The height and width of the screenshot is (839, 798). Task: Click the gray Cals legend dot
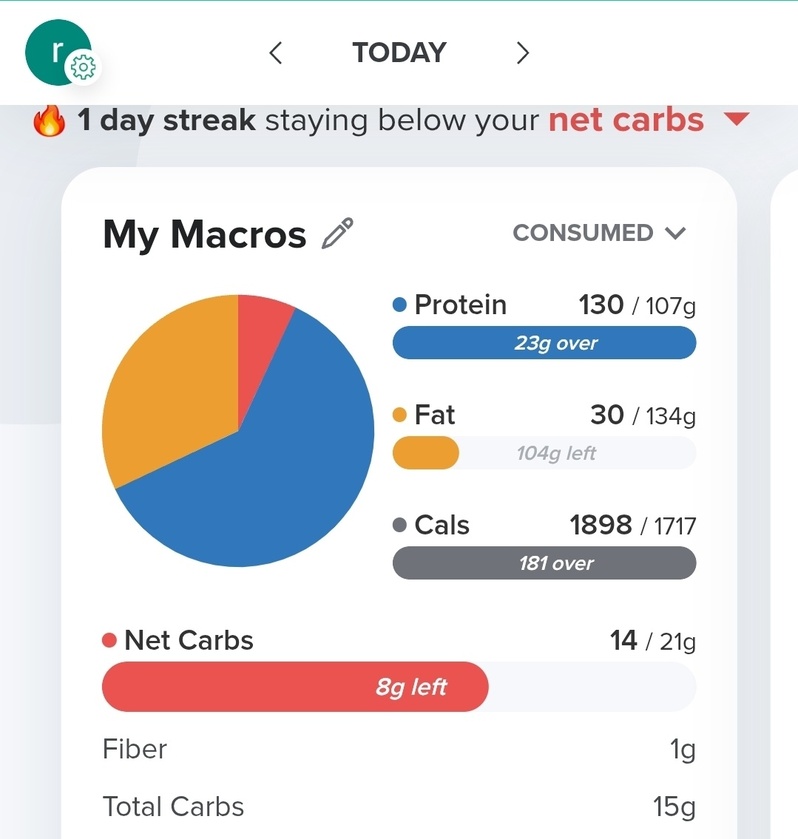[x=399, y=525]
